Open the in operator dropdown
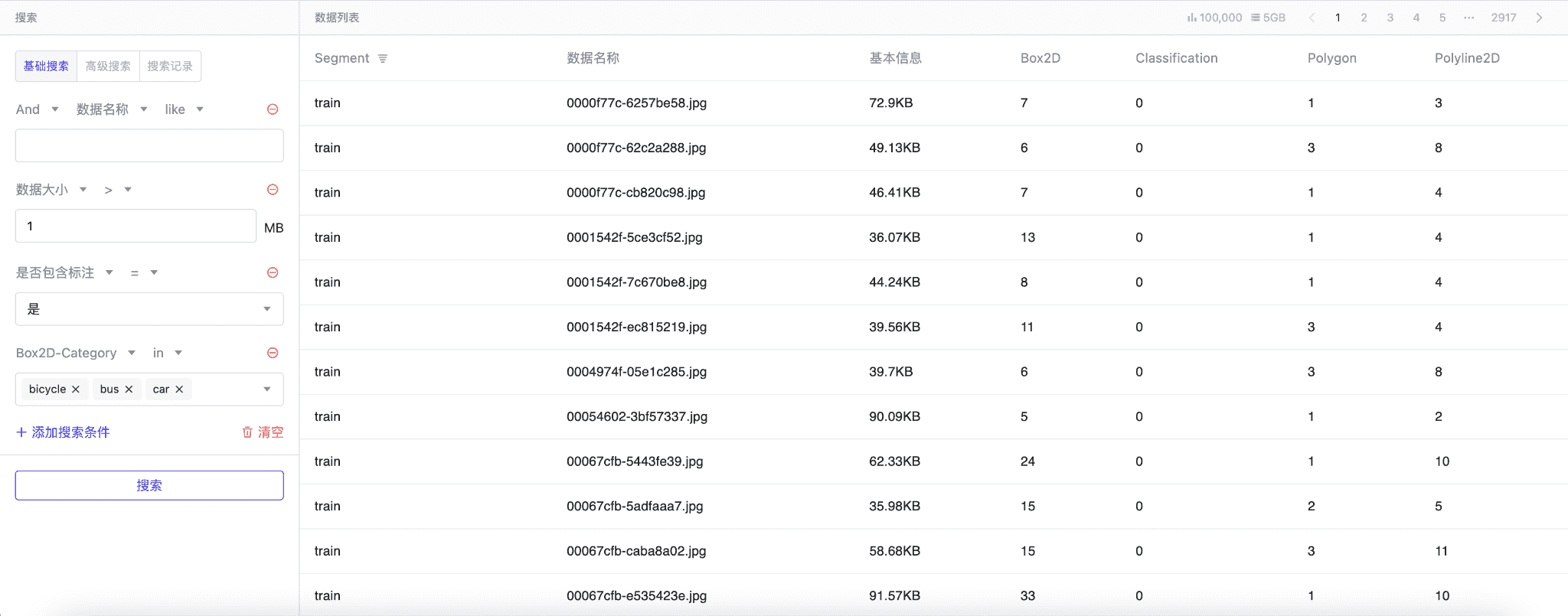Image resolution: width=1568 pixels, height=616 pixels. pos(168,353)
